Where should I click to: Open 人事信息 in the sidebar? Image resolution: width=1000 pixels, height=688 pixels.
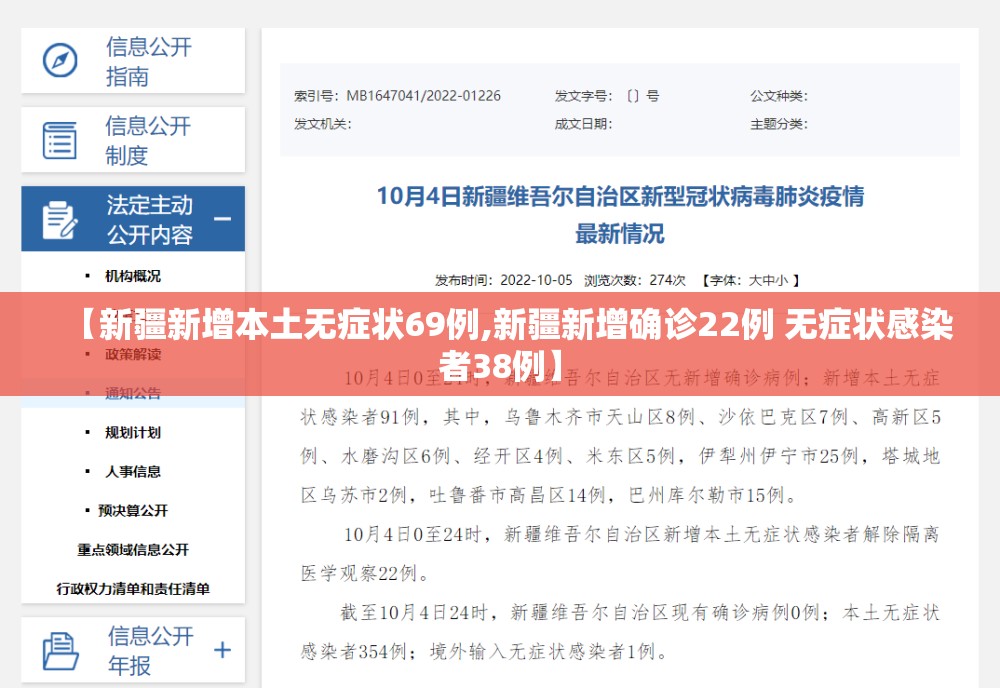click(x=133, y=472)
